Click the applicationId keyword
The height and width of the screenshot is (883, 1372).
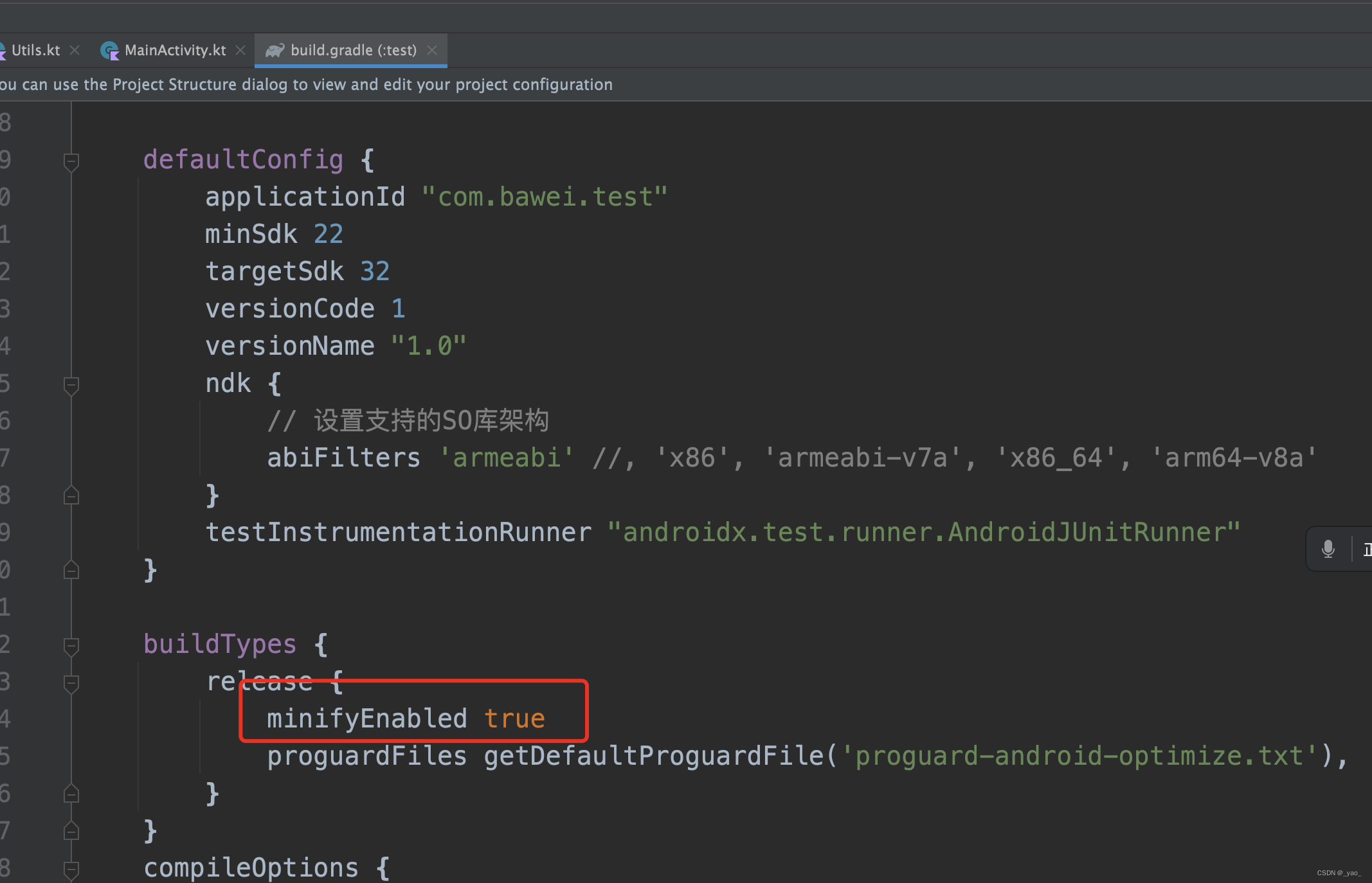(305, 197)
